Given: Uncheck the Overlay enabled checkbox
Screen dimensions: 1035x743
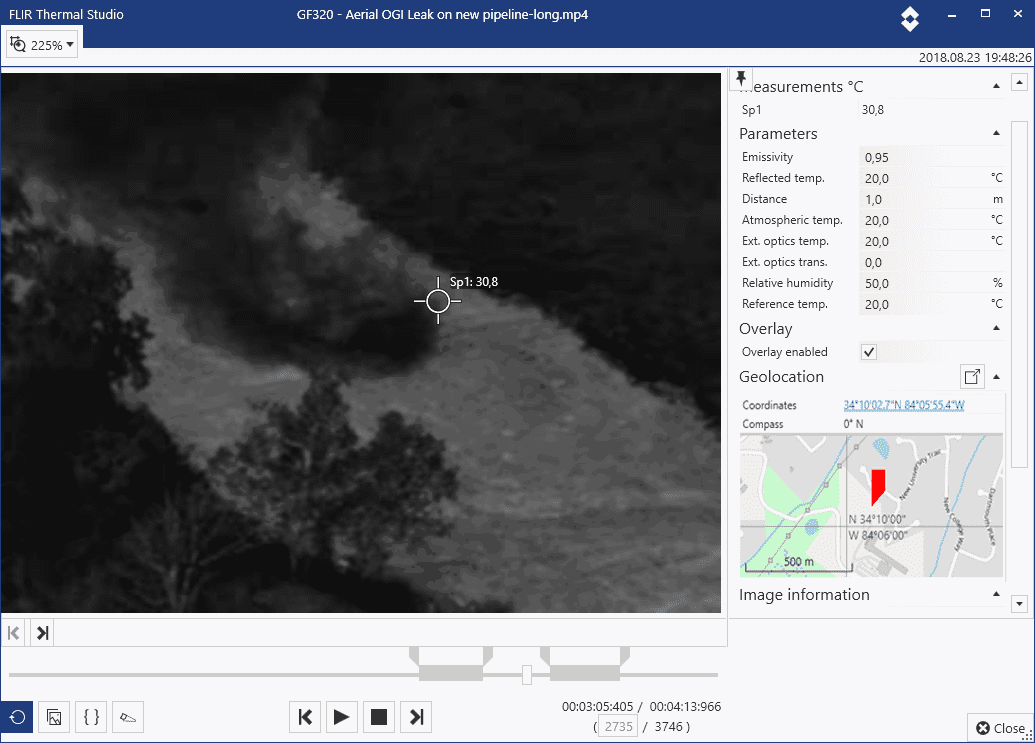Looking at the screenshot, I should click(869, 352).
